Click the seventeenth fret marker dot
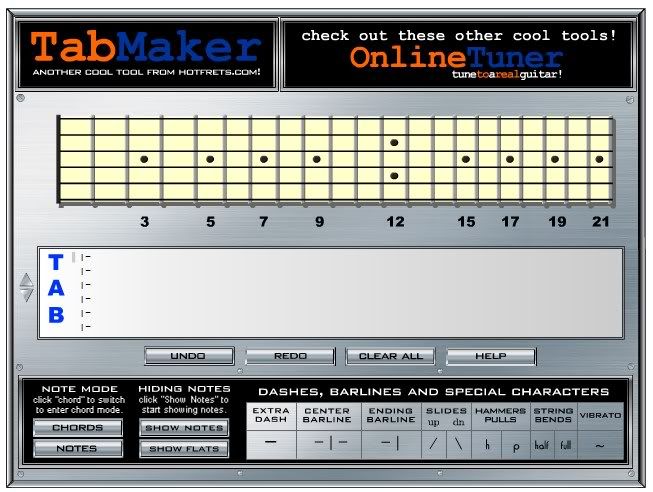Viewport: 653px width, 492px height. tap(510, 159)
